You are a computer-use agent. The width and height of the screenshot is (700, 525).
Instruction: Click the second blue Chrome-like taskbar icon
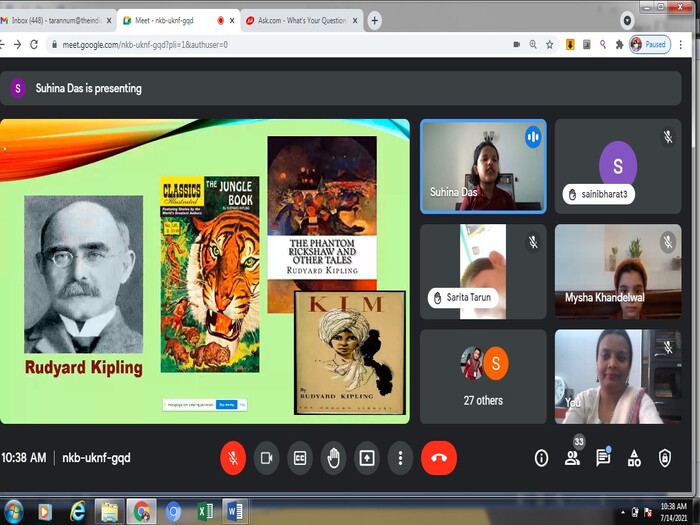point(173,512)
